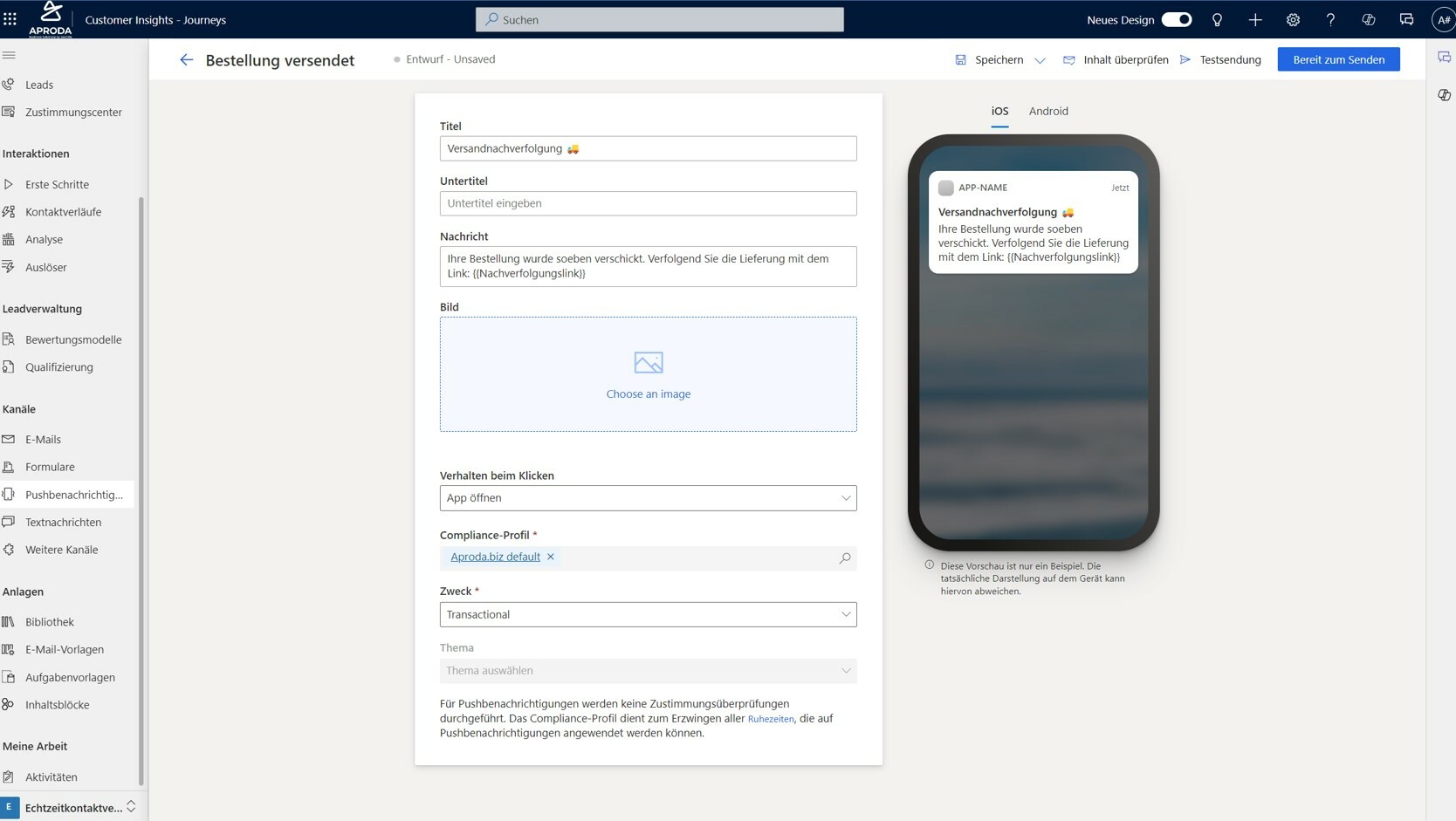The image size is (1456, 821).
Task: Open the Analyse section
Action: pyautogui.click(x=43, y=238)
